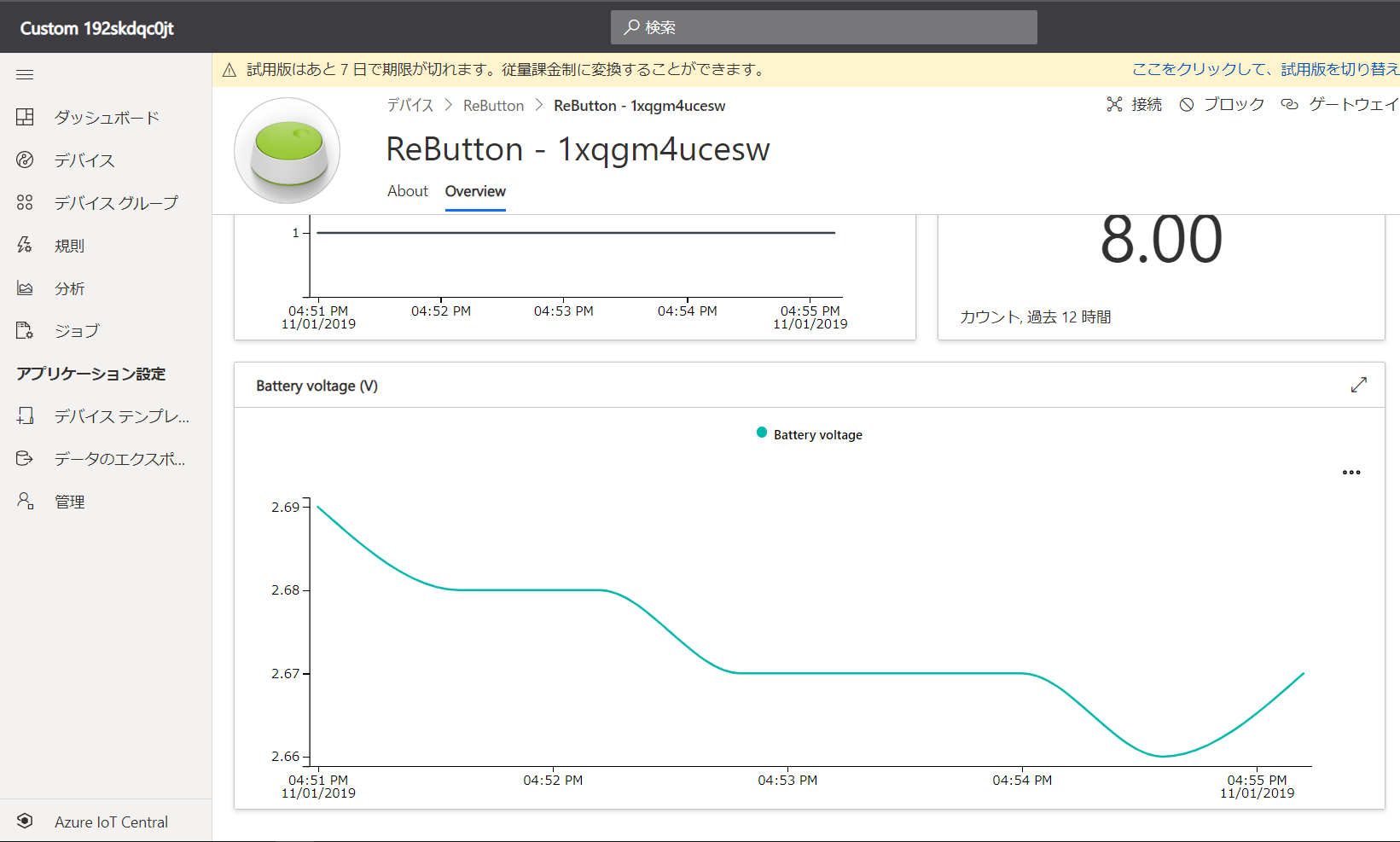Click the trial conversion link in banner

[x=1264, y=70]
